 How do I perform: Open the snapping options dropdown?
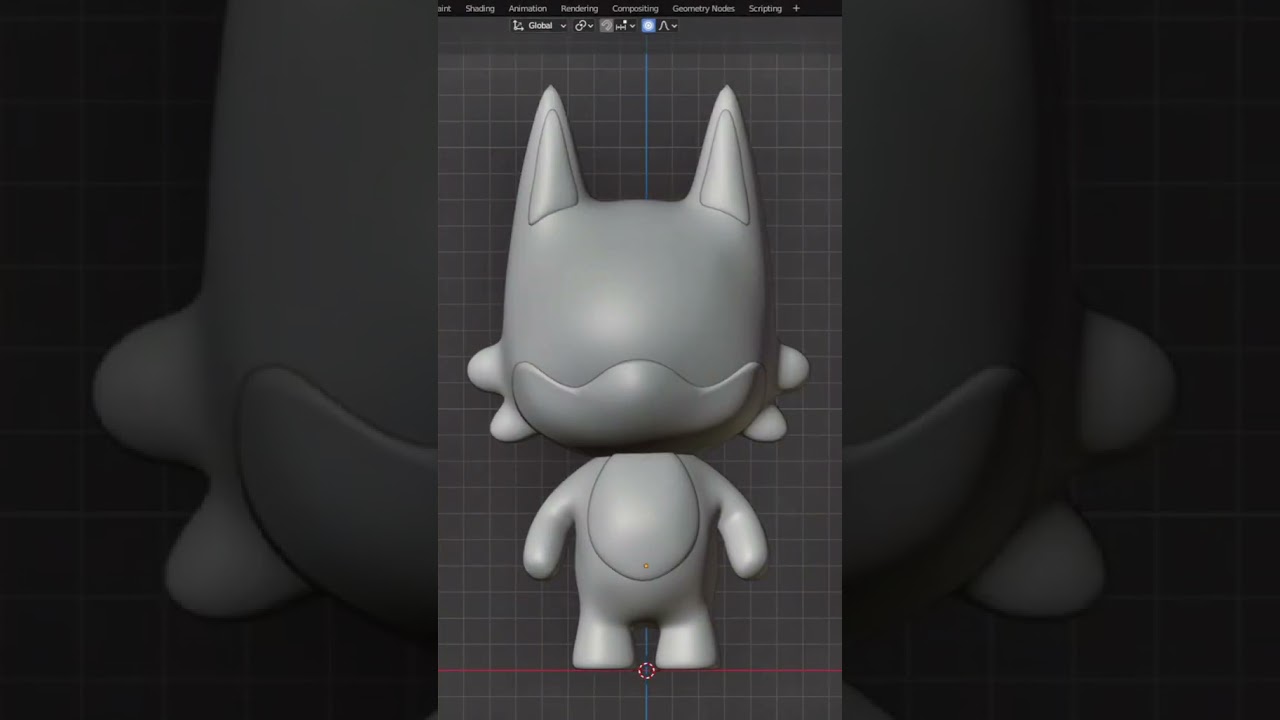(626, 25)
